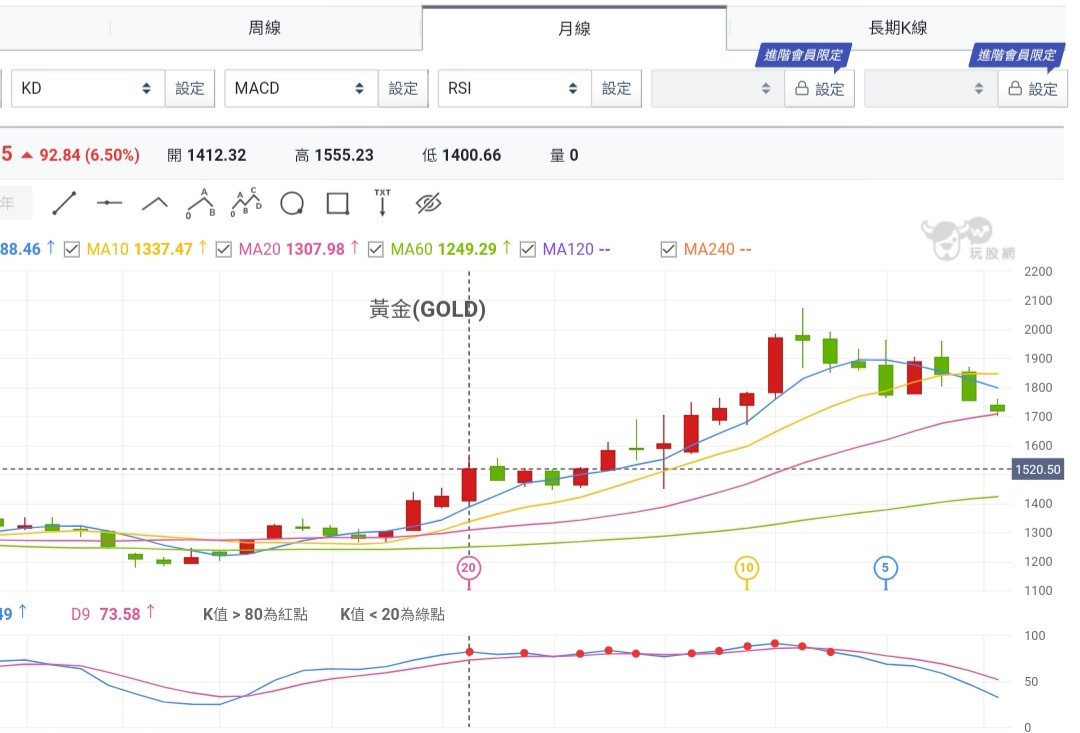Toggle the MA240 moving average checkbox
Screen dimensions: 1080x733
coord(669,249)
